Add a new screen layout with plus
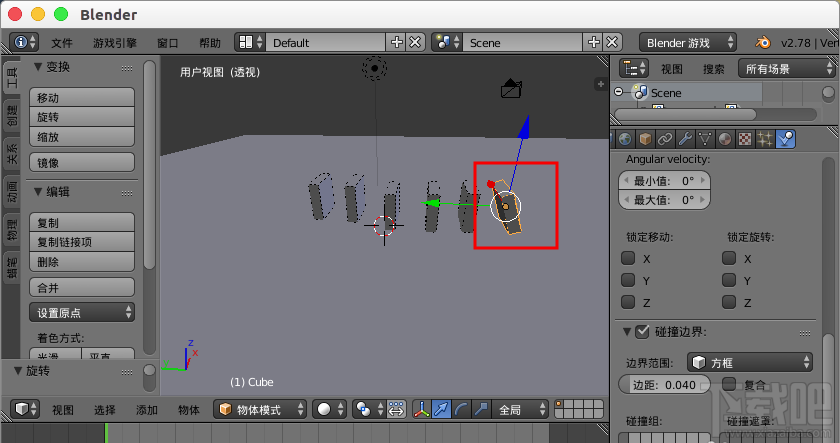Screen dimensions: 840x443 [x=396, y=42]
